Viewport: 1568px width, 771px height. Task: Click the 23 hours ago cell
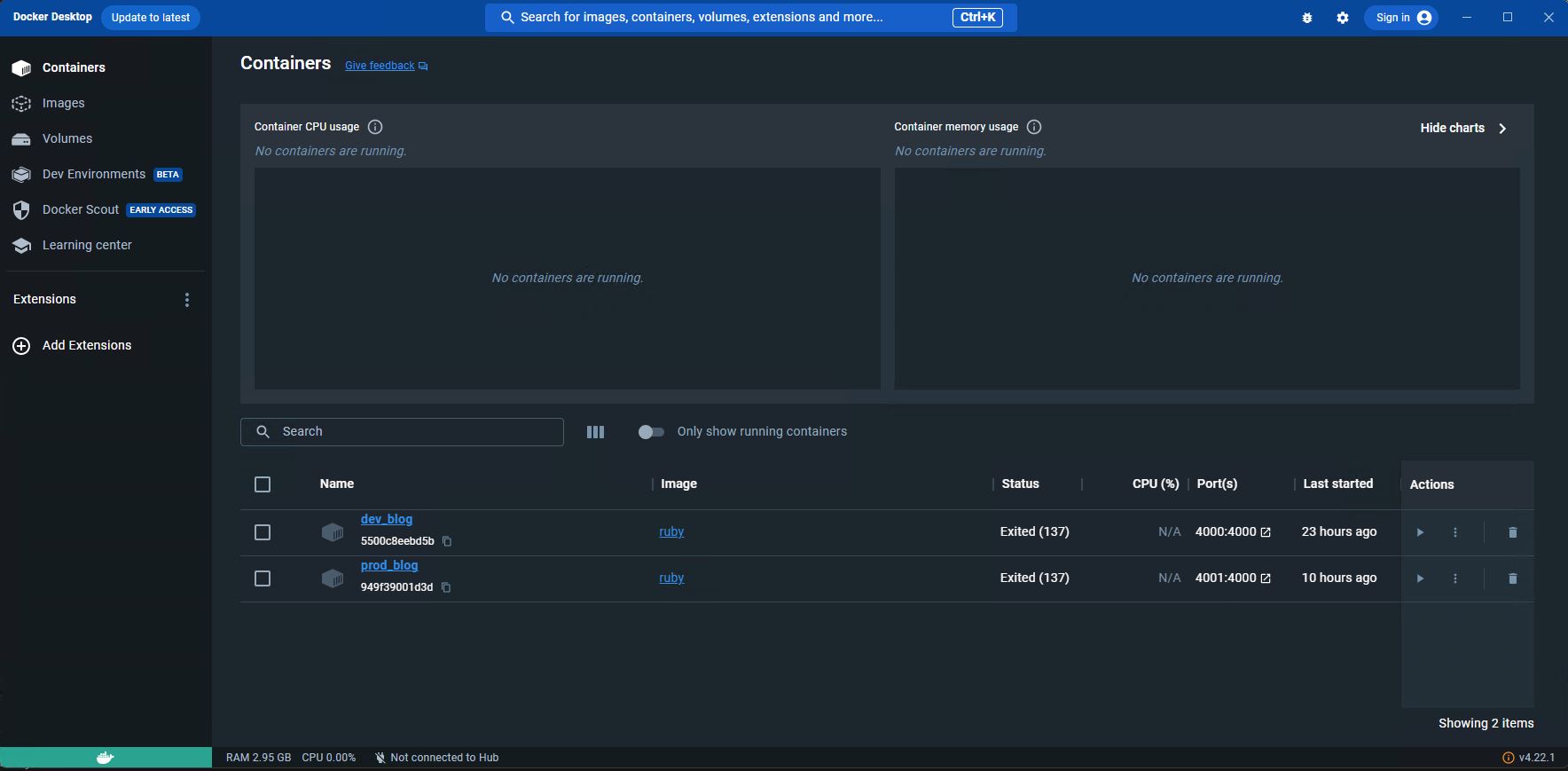coord(1339,531)
